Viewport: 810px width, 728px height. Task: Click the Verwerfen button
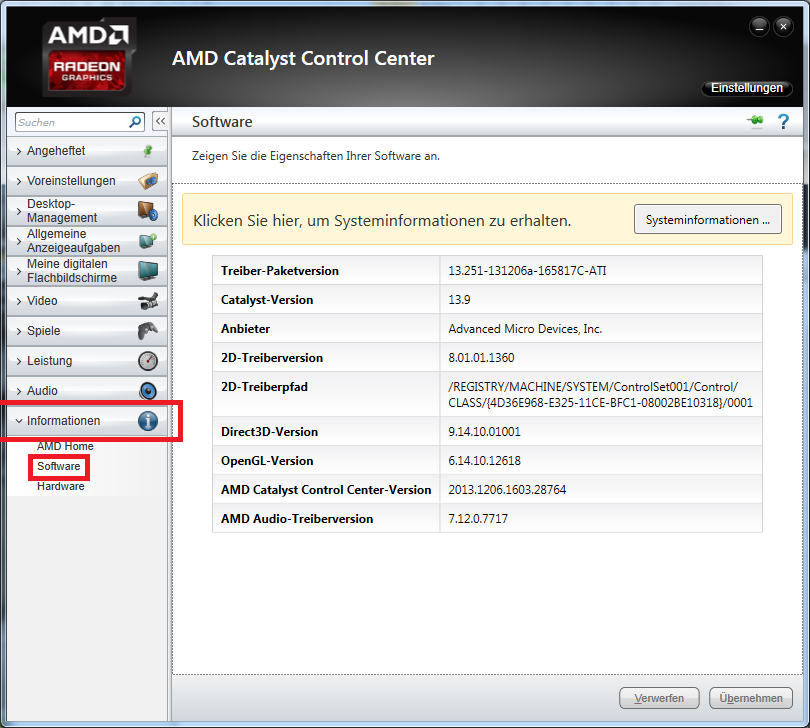click(x=659, y=698)
